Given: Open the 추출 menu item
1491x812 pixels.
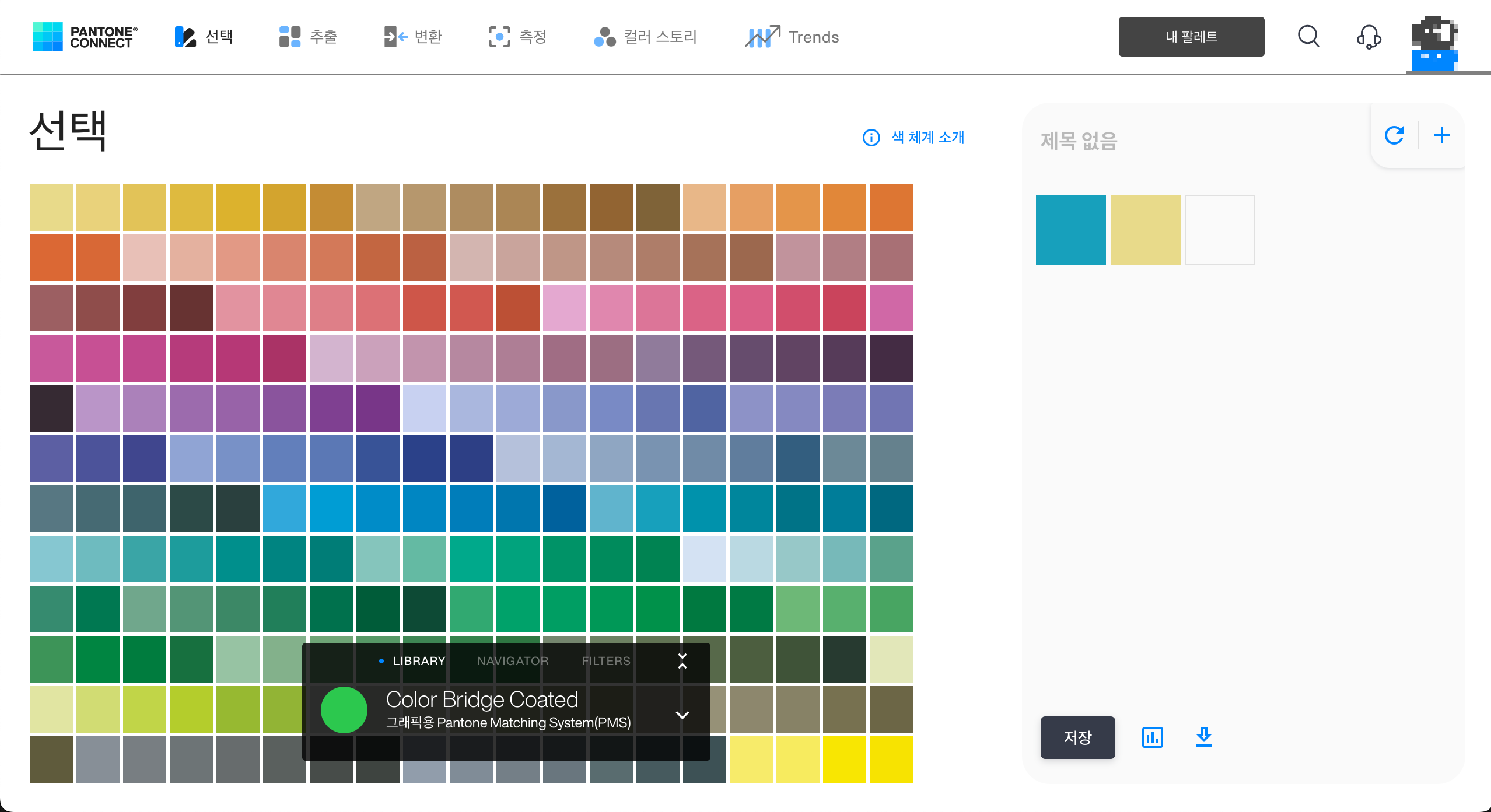Looking at the screenshot, I should click(x=309, y=37).
